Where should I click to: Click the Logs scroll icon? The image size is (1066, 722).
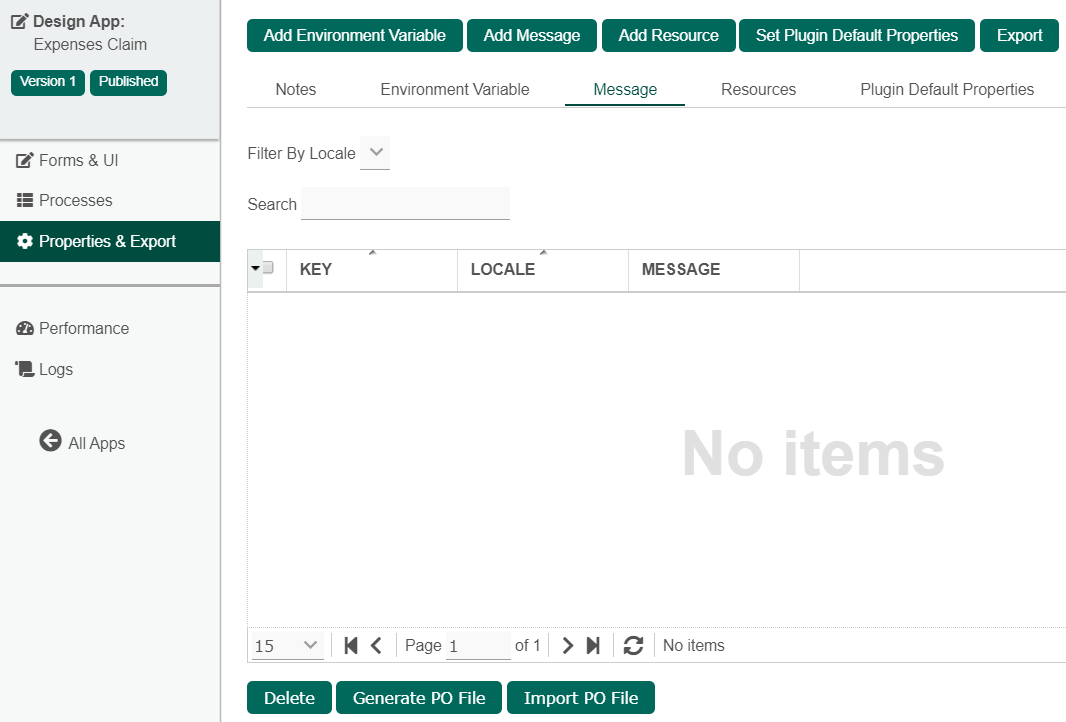[x=25, y=369]
